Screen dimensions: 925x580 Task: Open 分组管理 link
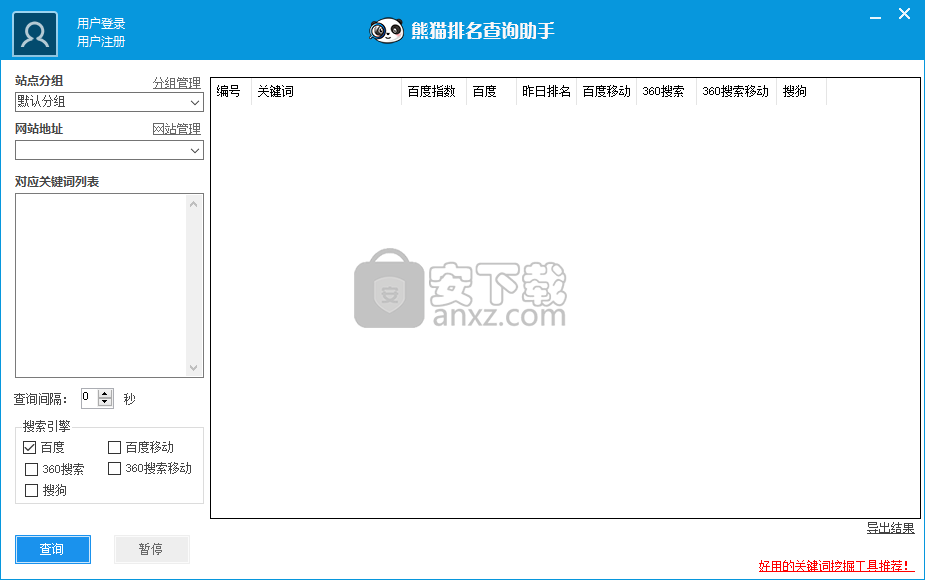coord(176,83)
